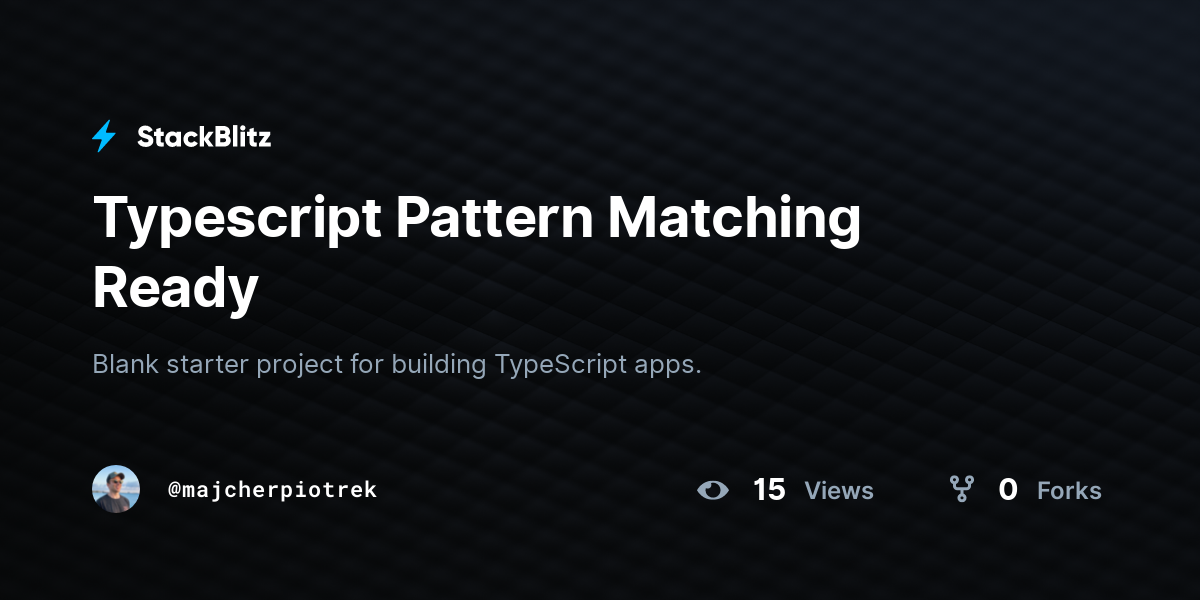This screenshot has width=1200, height=600.
Task: Click the StackBlitz lightning bolt logo
Action: (104, 137)
